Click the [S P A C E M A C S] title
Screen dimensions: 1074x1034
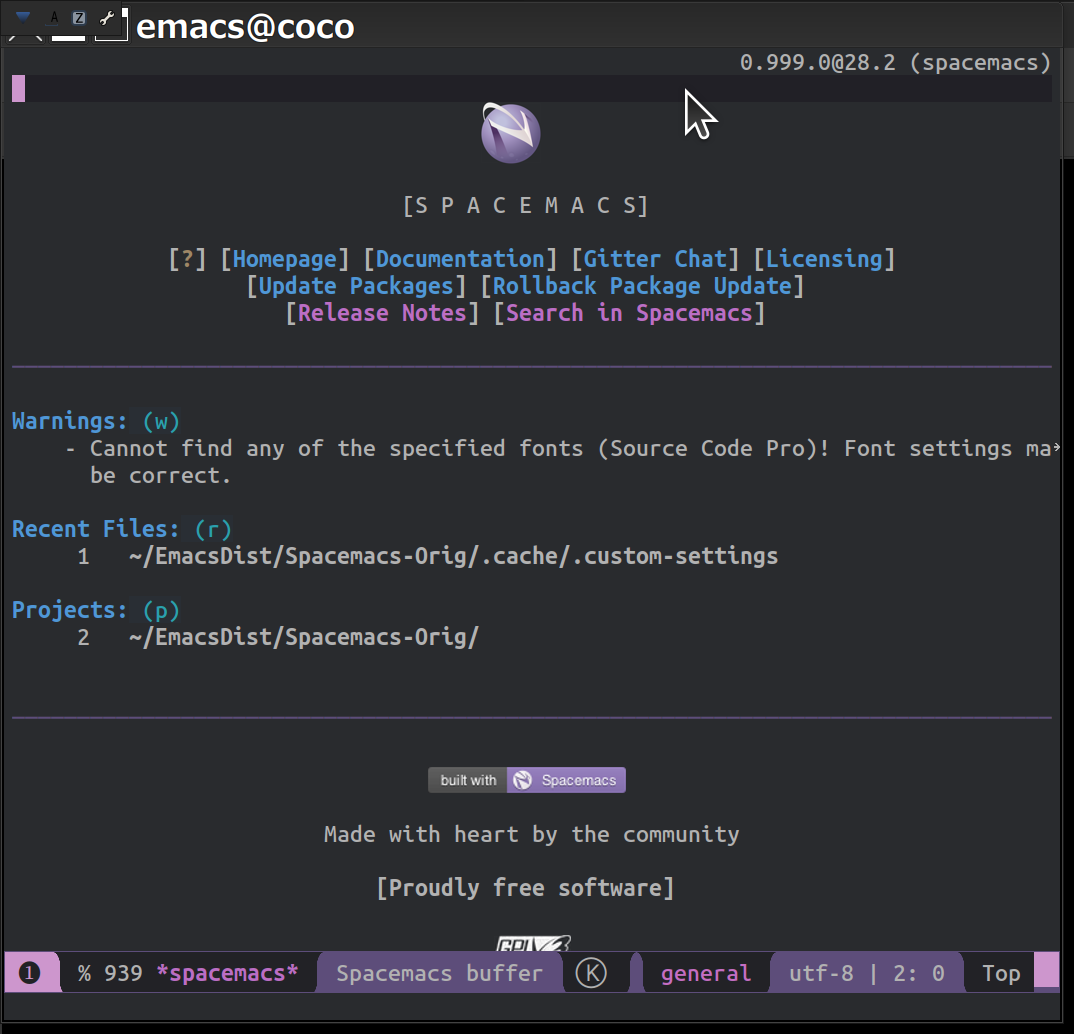pyautogui.click(x=525, y=205)
